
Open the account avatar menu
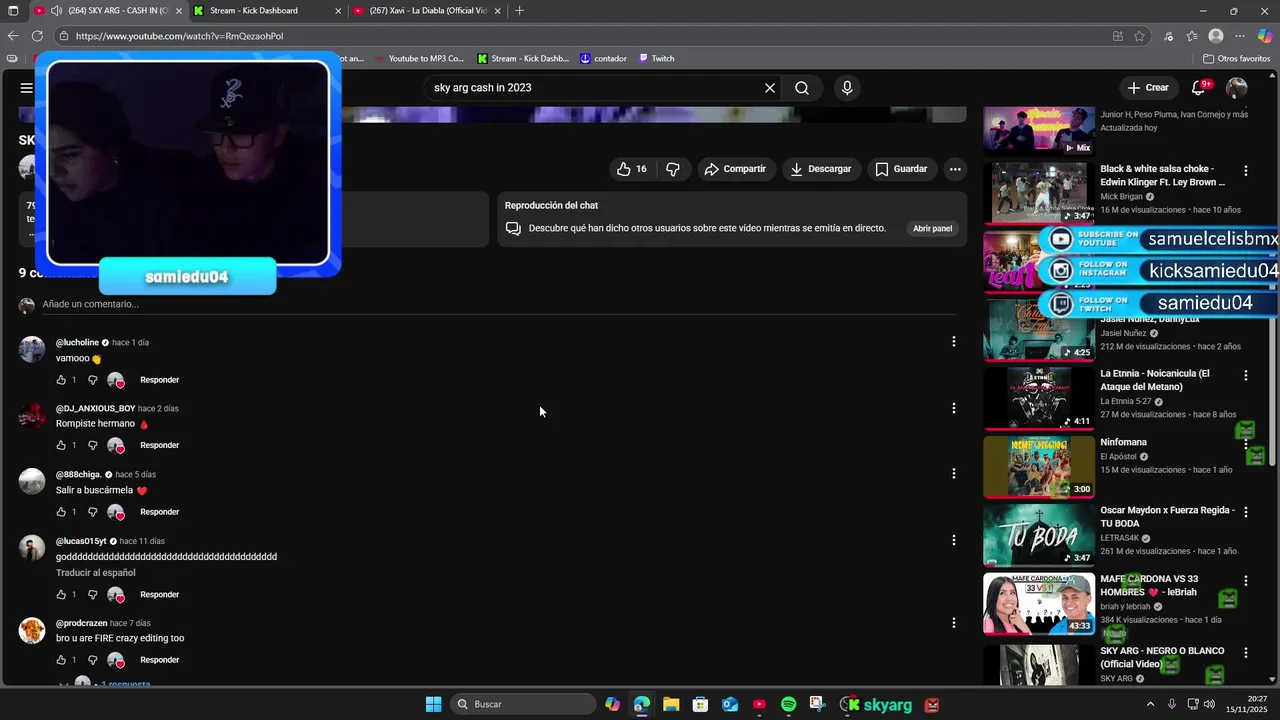coord(1237,88)
